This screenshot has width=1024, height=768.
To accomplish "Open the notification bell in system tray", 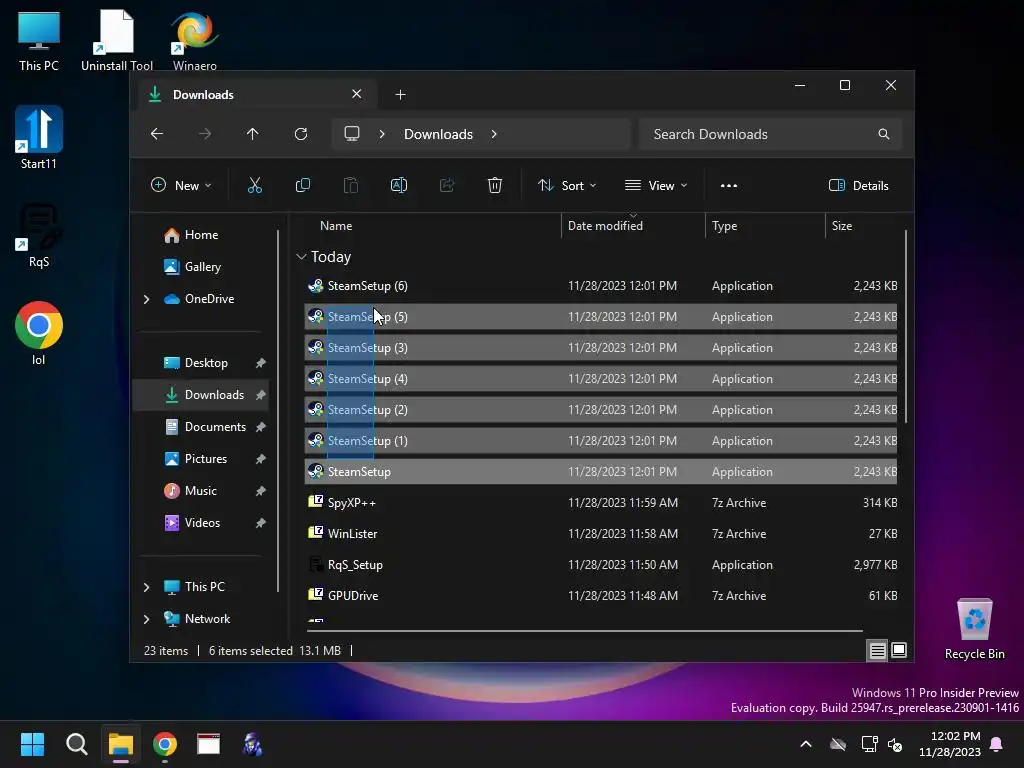I will pyautogui.click(x=997, y=744).
